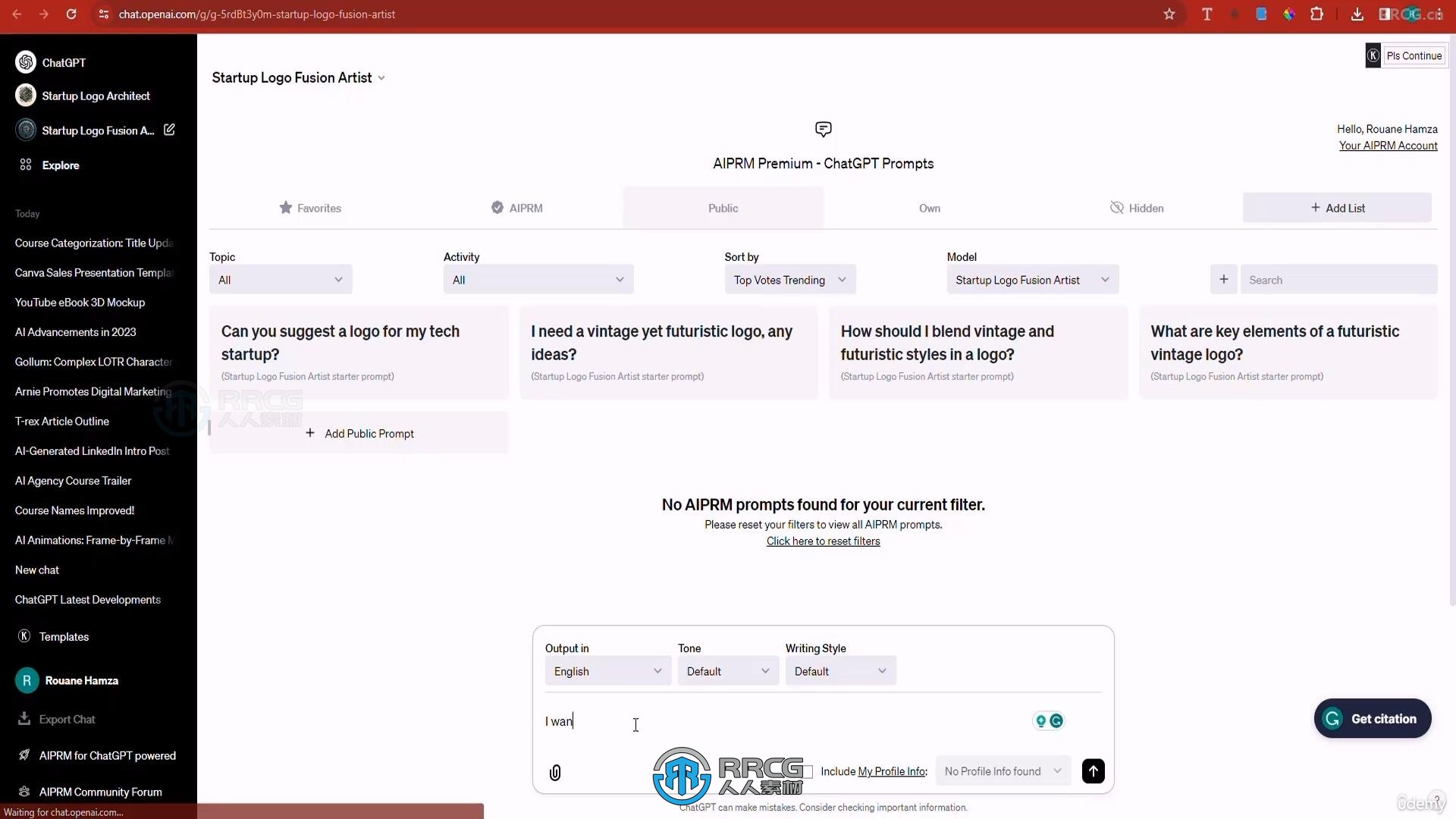1456x819 pixels.
Task: Attach a file with the paperclip icon
Action: click(x=555, y=772)
